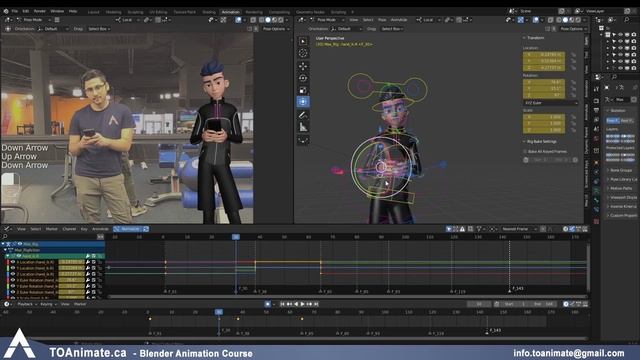Select the Breakdowner pose tool in toolbar
Image resolution: width=640 pixels, height=360 pixels.
tap(303, 140)
